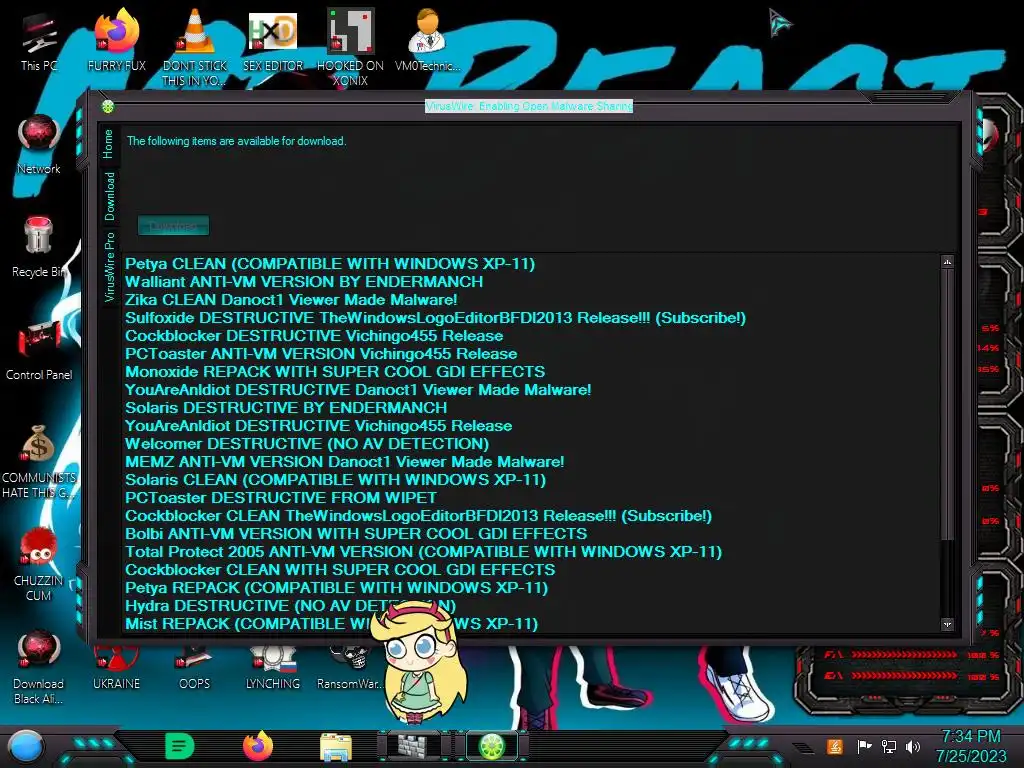
Task: Click the volume speaker tray icon
Action: tap(913, 746)
